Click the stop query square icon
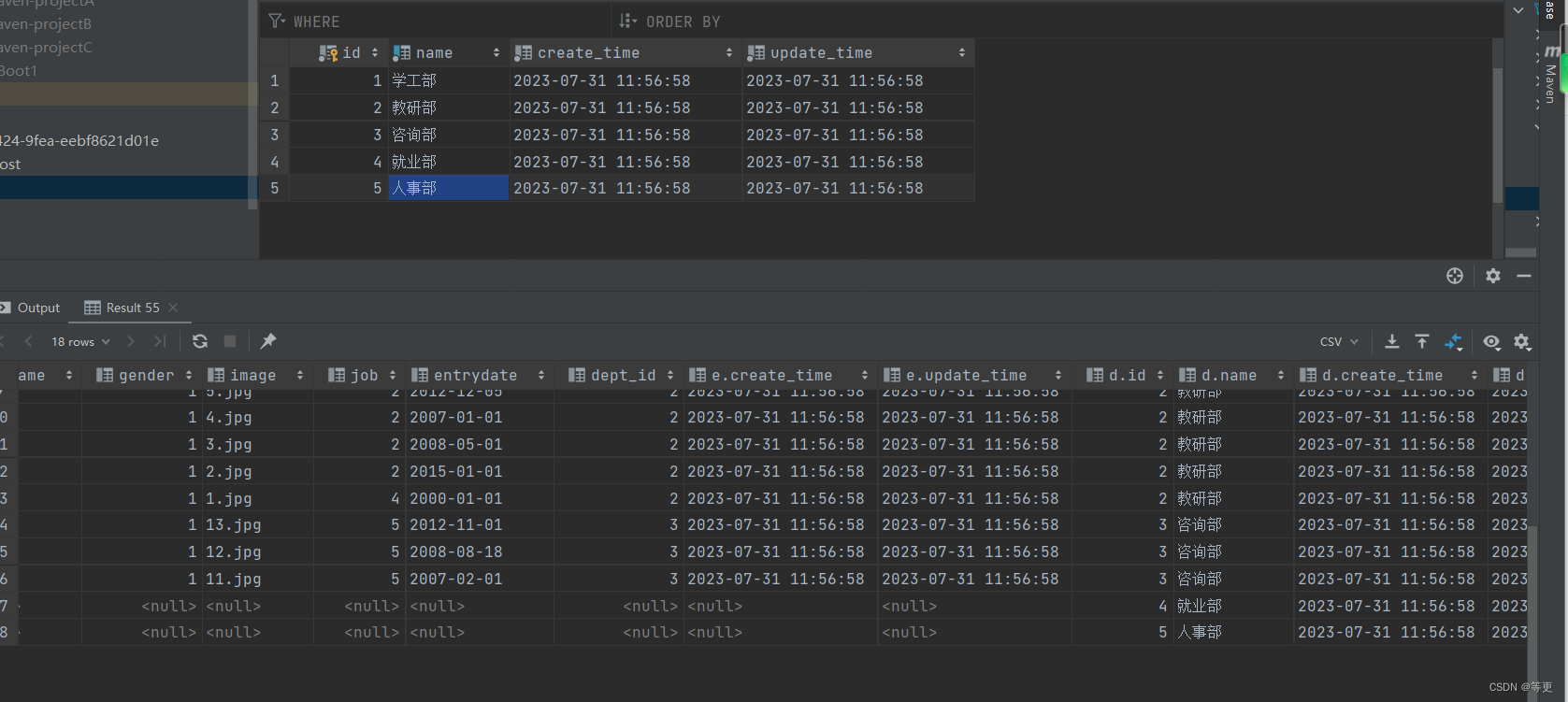This screenshot has width=1568, height=702. tap(230, 341)
